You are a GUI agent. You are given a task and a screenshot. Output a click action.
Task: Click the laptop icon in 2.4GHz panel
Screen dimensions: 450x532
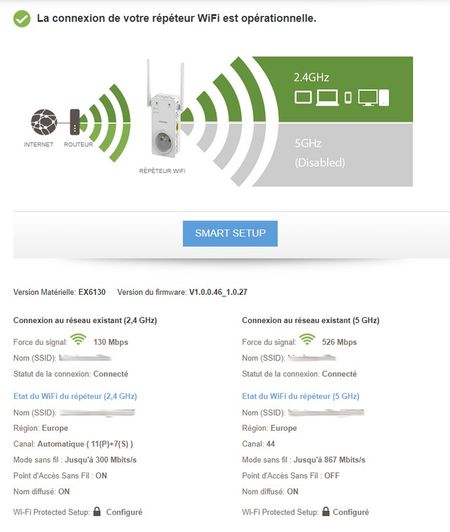click(327, 98)
